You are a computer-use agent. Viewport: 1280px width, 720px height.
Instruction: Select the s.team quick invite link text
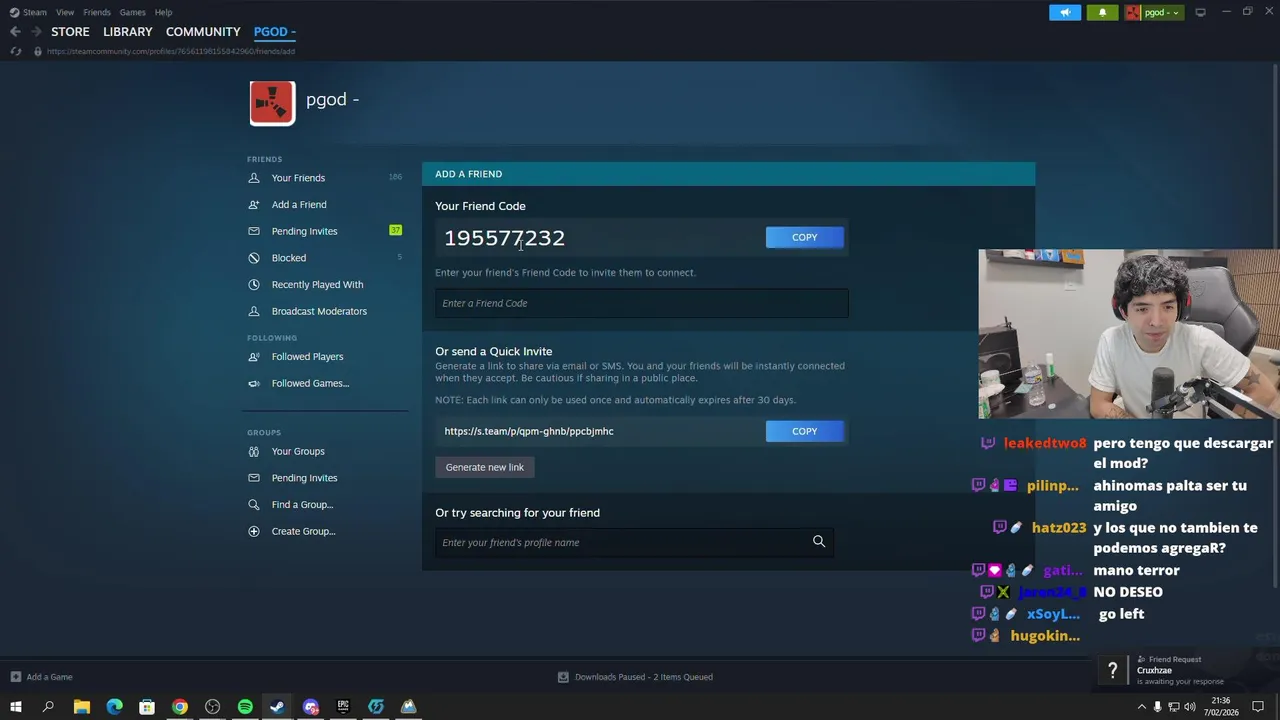(x=529, y=431)
